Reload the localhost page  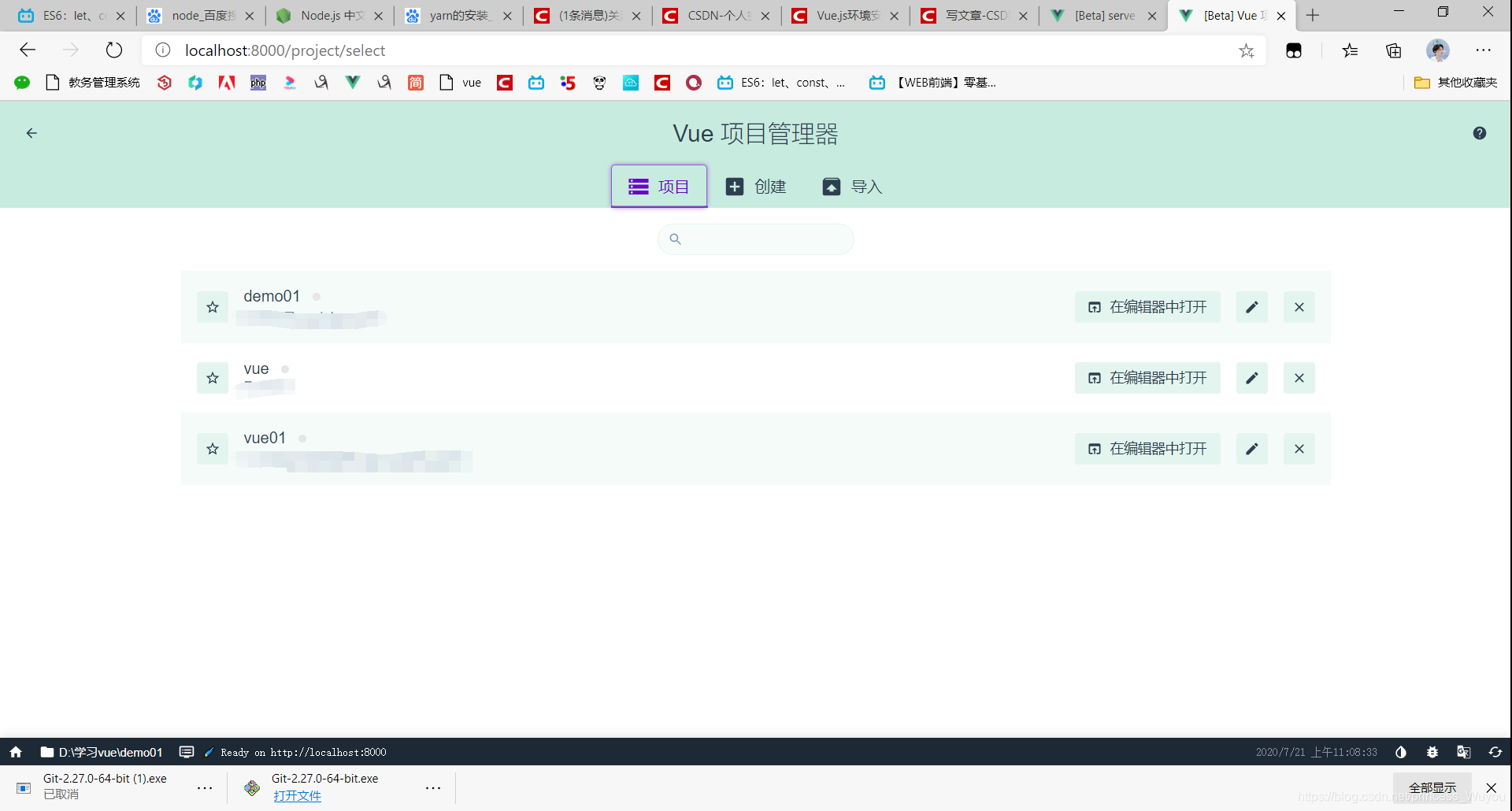point(114,50)
